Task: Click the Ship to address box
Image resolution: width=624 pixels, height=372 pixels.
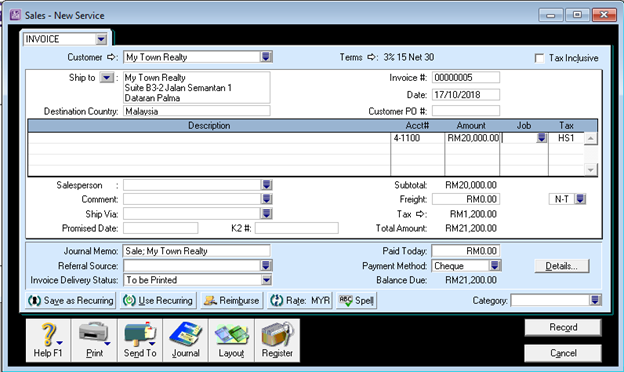Action: (x=197, y=88)
